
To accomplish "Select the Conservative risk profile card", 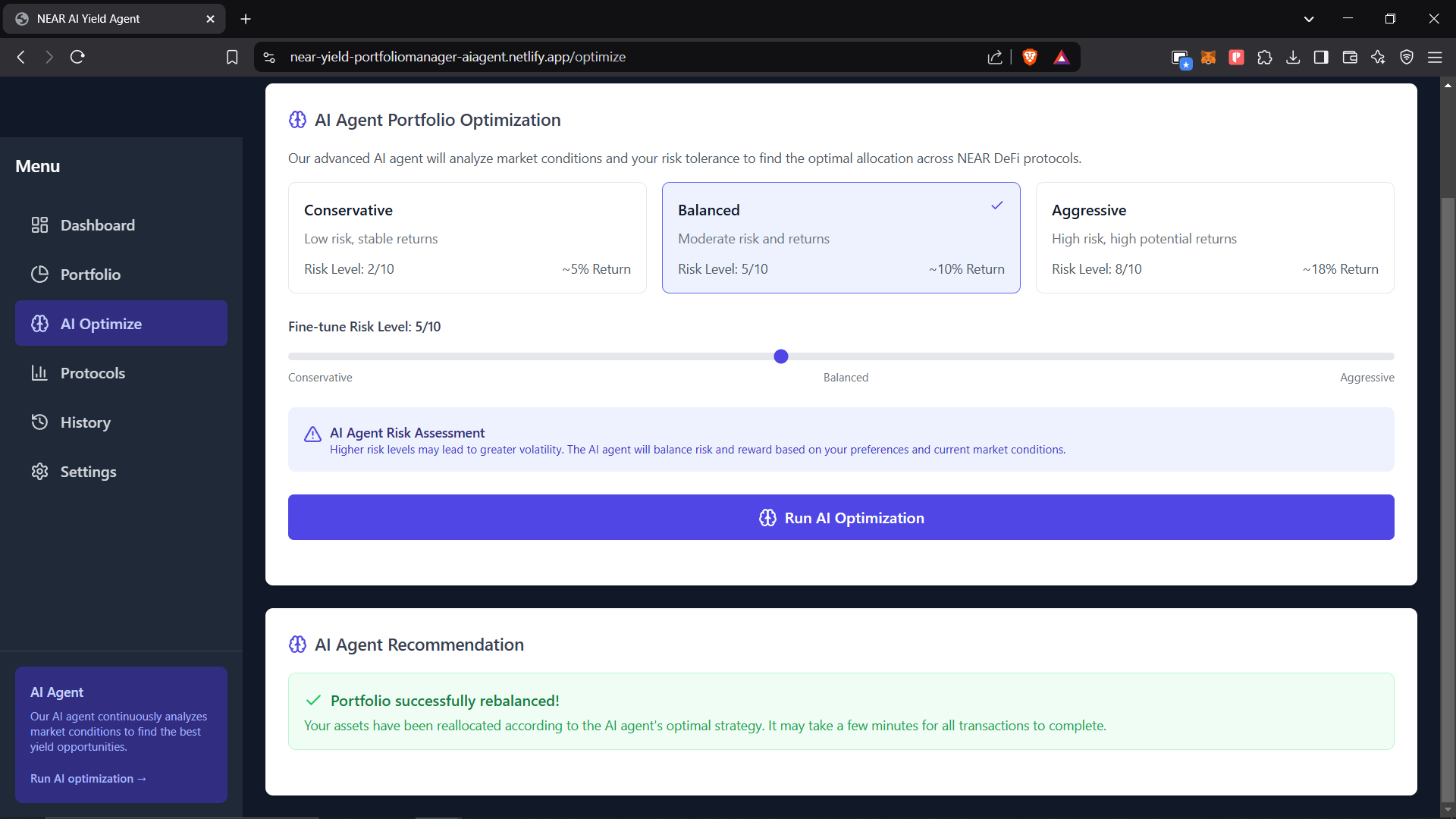I will (467, 237).
